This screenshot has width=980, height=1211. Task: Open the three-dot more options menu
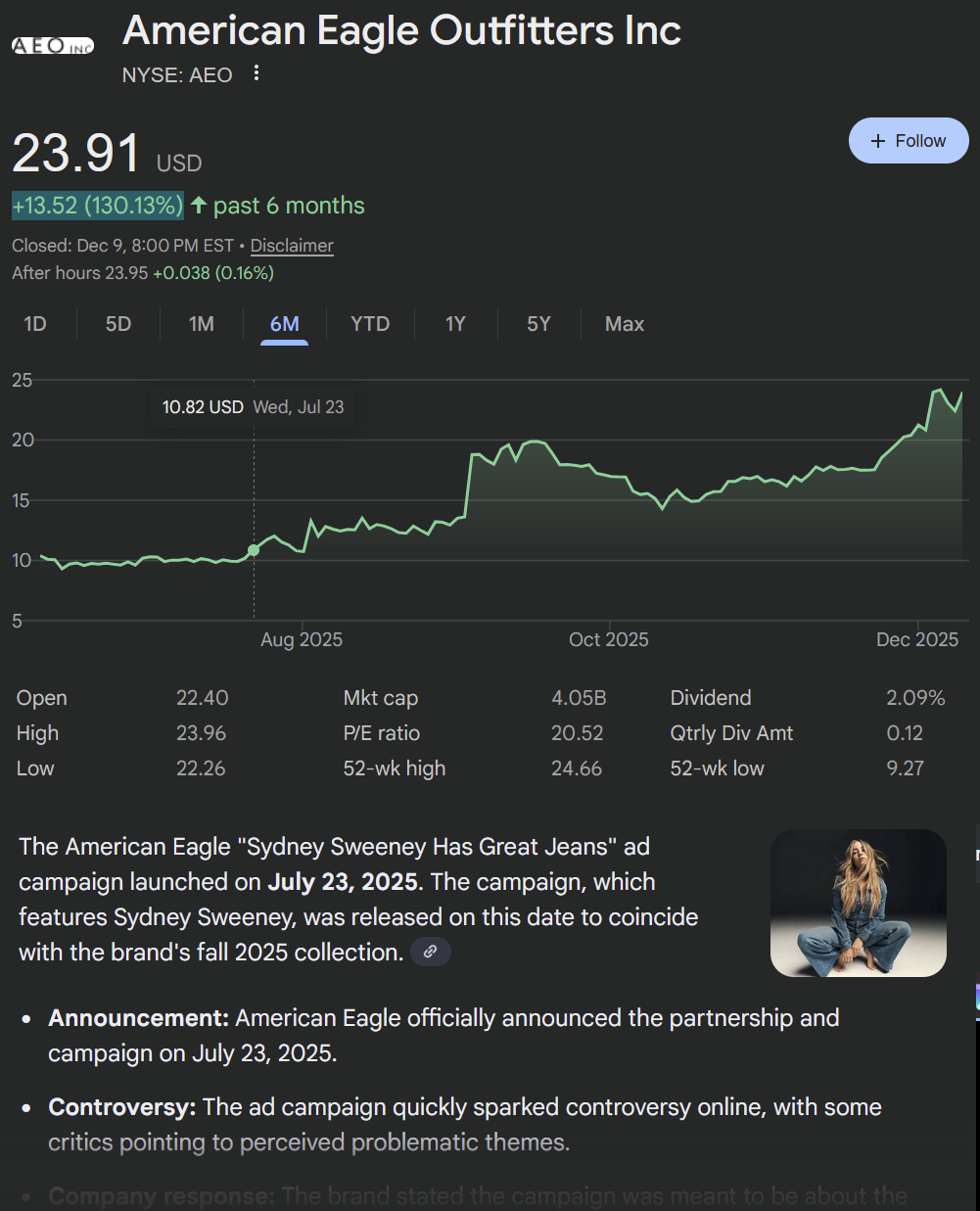[257, 73]
